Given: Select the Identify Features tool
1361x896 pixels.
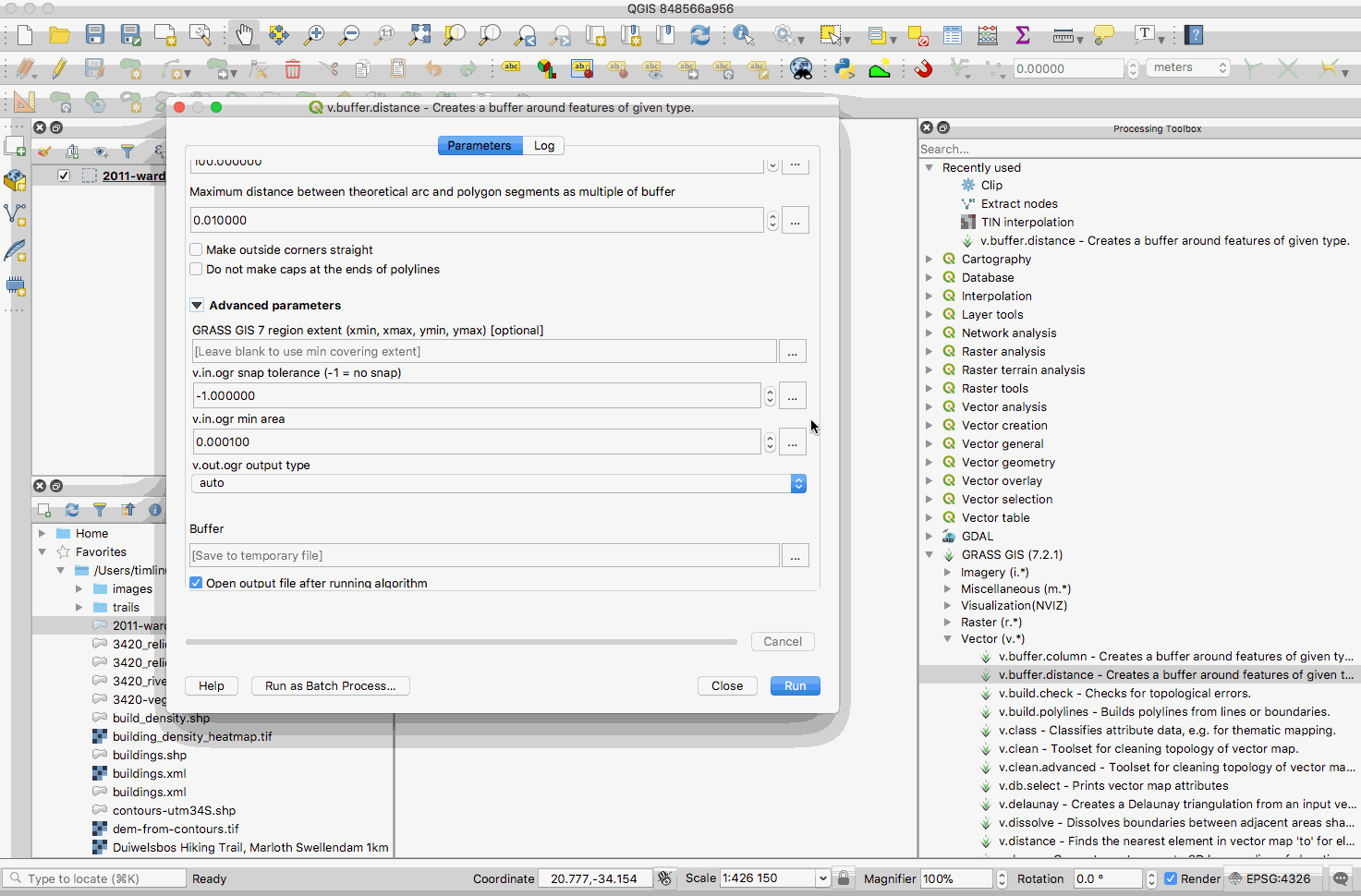Looking at the screenshot, I should [x=743, y=35].
